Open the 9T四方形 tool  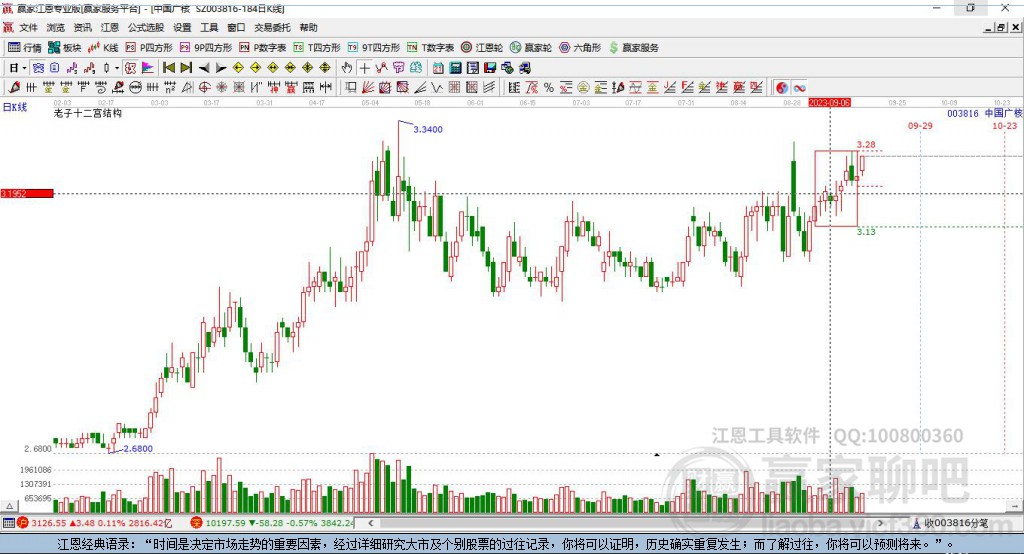tap(373, 48)
